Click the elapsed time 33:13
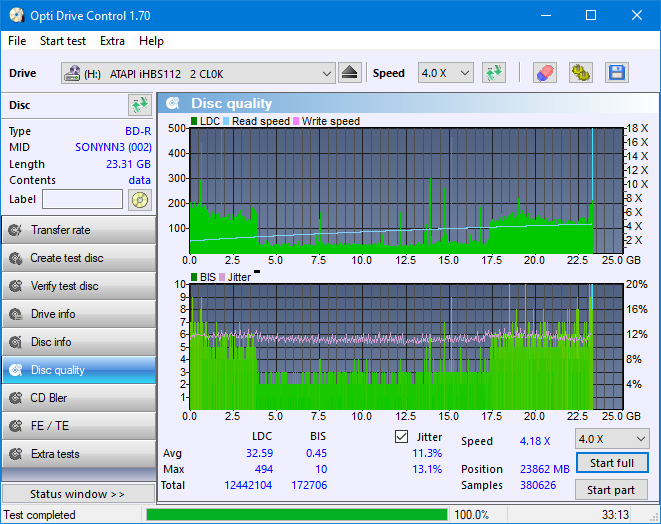The image size is (661, 524). pos(615,515)
